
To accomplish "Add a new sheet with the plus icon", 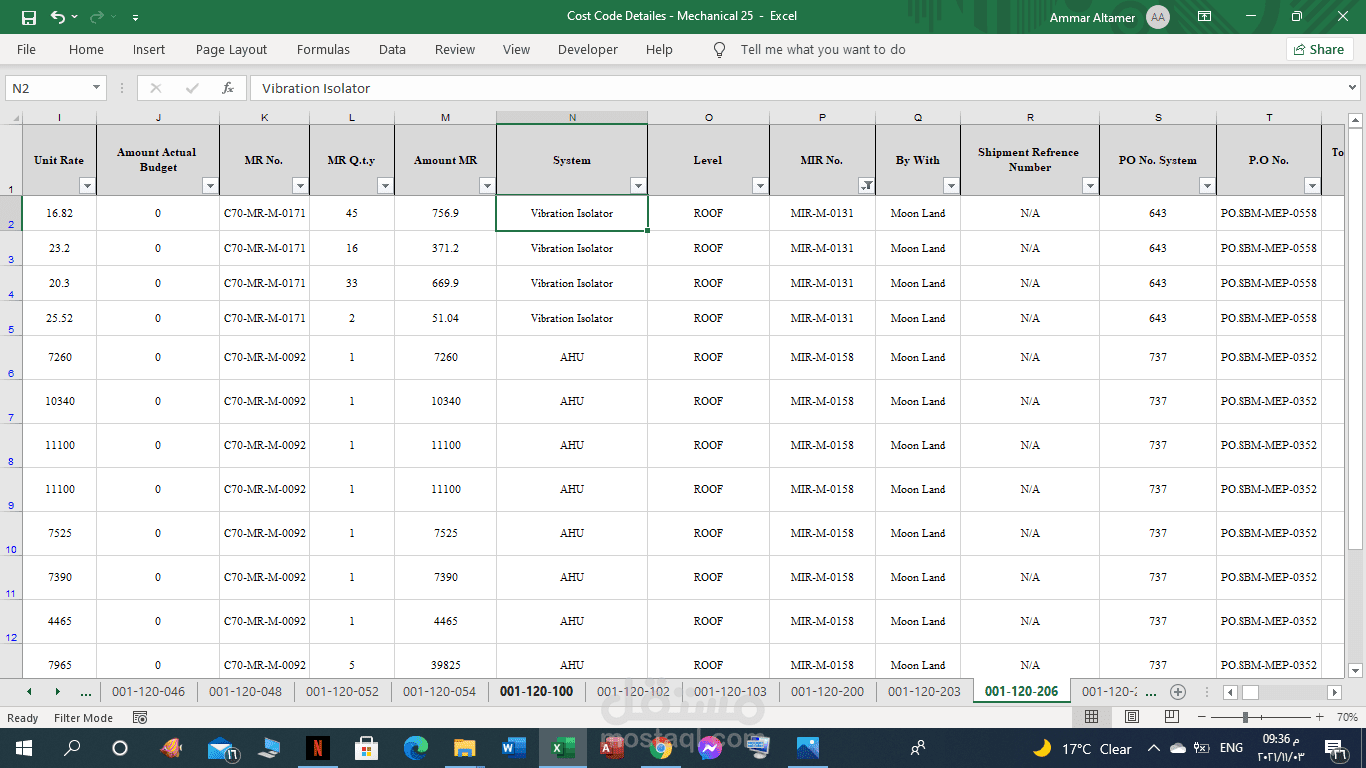I will (x=1178, y=692).
